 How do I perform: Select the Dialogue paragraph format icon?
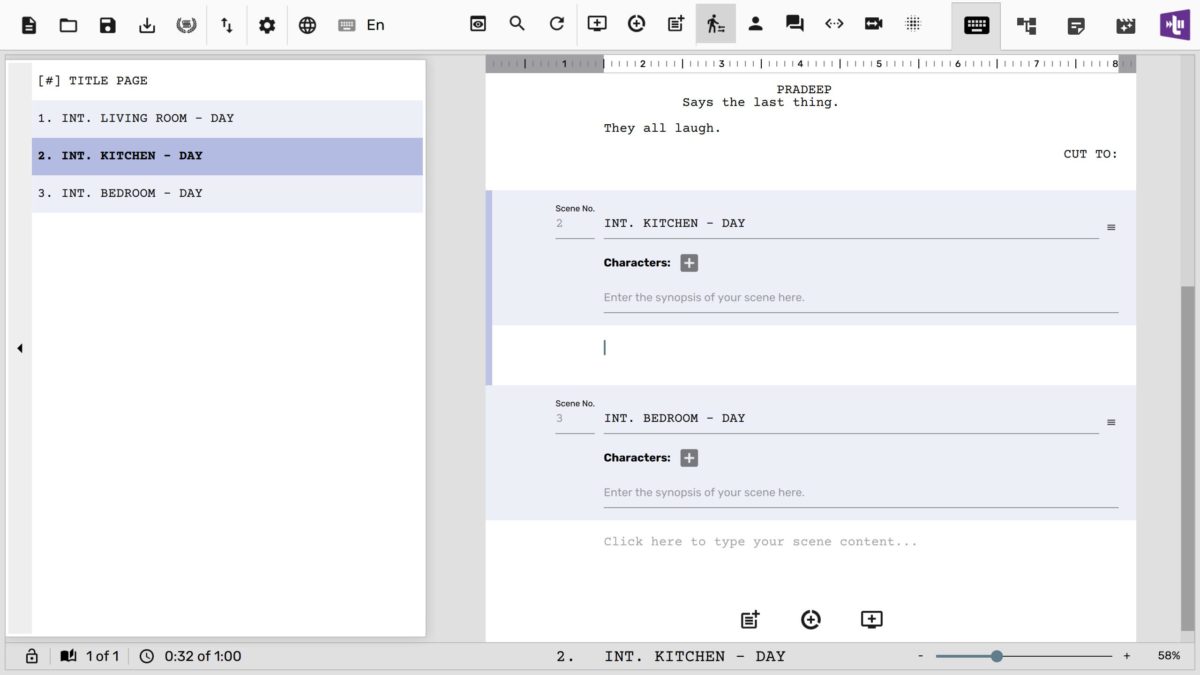pyautogui.click(x=795, y=24)
